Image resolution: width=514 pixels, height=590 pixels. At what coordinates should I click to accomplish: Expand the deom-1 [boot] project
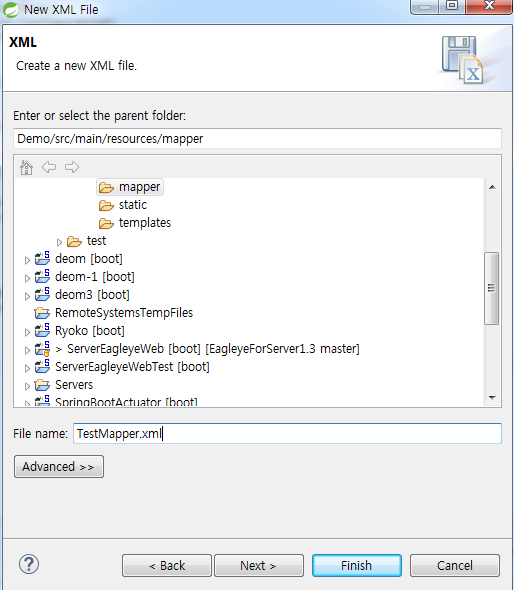tap(27, 278)
